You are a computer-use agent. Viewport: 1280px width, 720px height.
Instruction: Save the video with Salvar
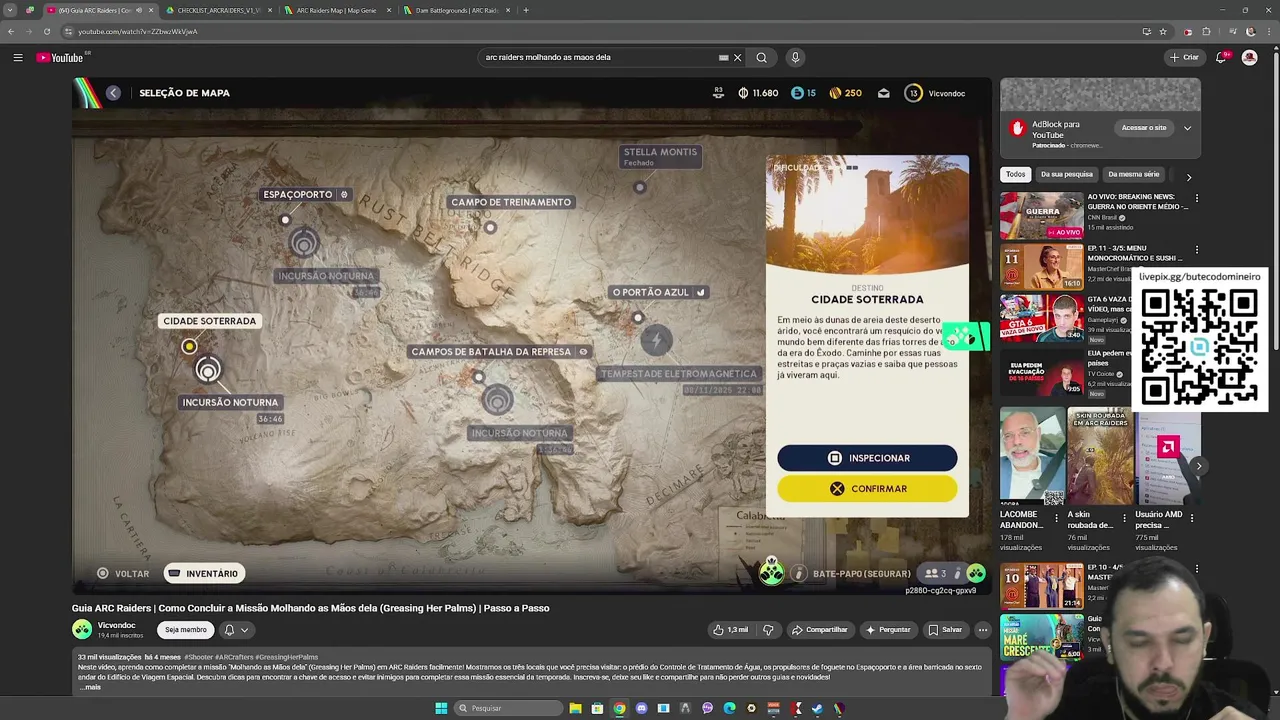click(x=944, y=630)
